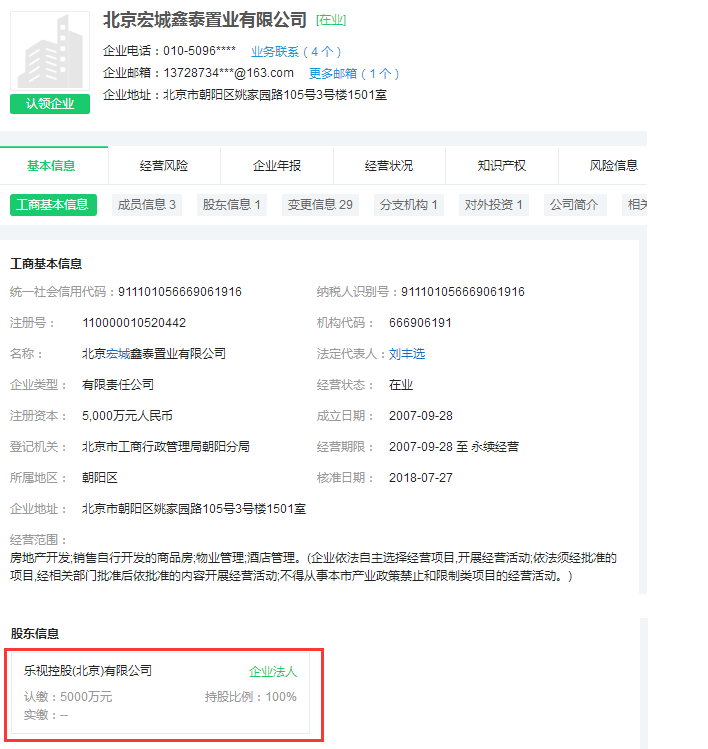
Task: Click region value 朝阳区
Action: pos(100,478)
